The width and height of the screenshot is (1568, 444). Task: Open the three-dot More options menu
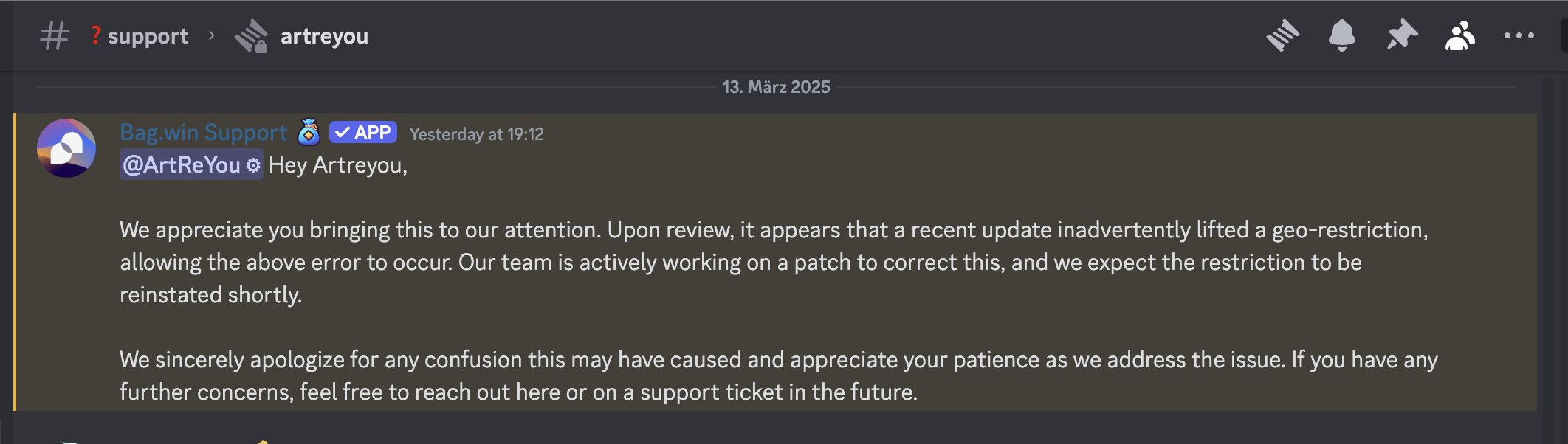tap(1519, 35)
